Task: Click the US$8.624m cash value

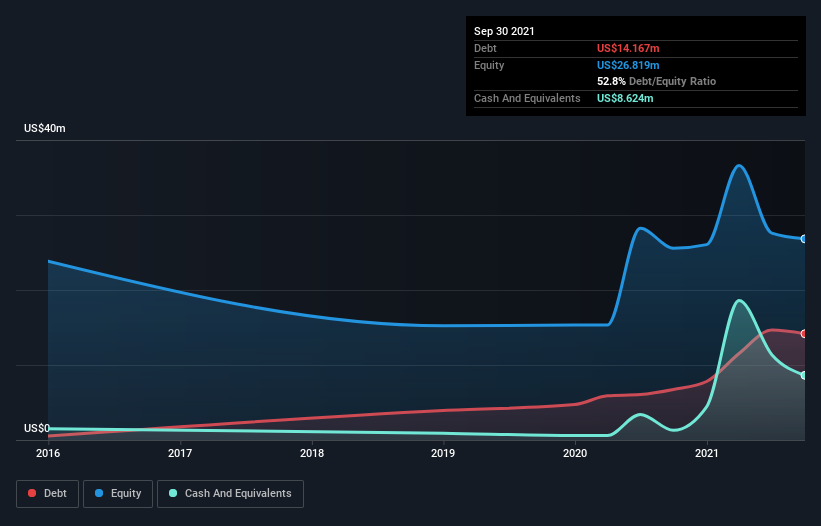Action: [x=625, y=98]
